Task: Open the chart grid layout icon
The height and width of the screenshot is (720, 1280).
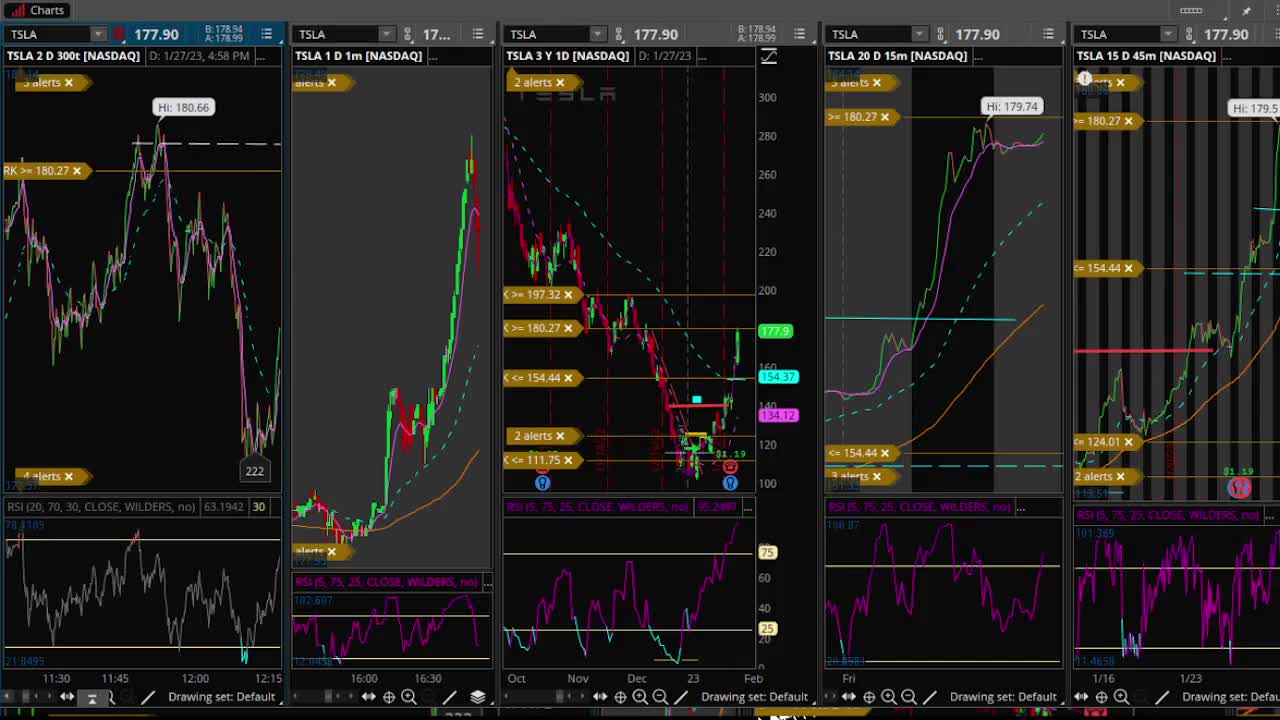Action: 1190,10
